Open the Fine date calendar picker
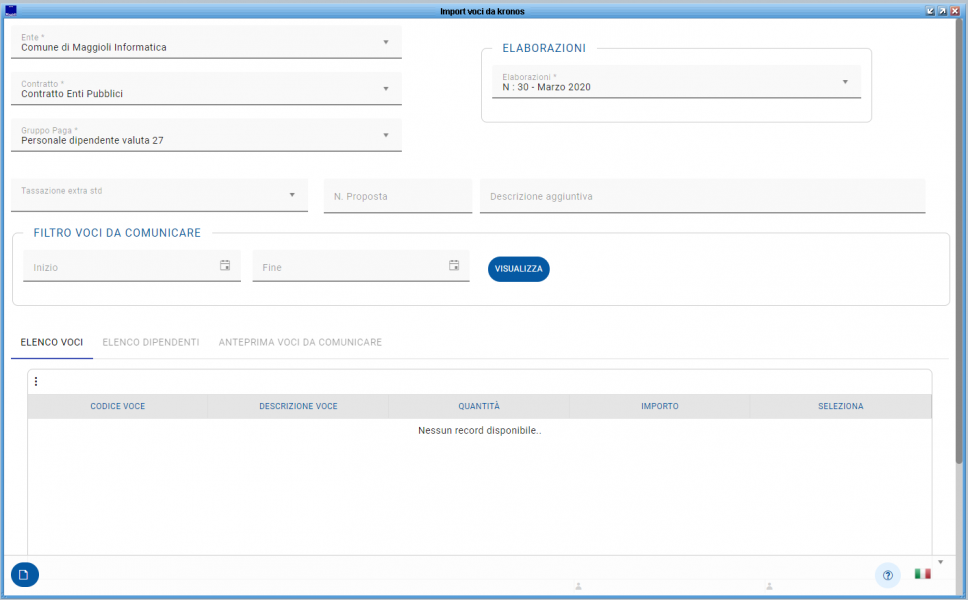Screen dimensions: 968x600 tap(454, 266)
